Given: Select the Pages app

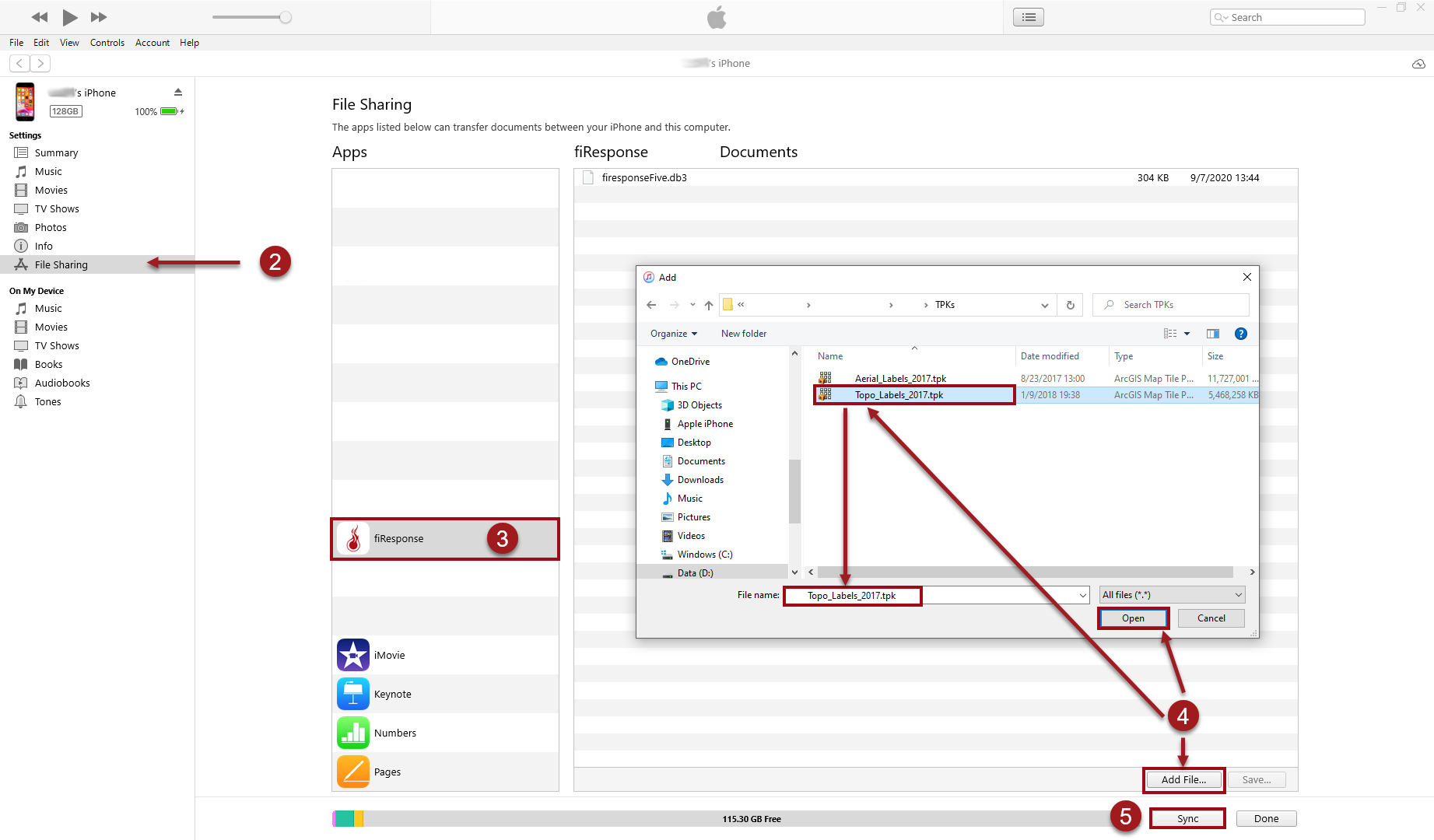Looking at the screenshot, I should 445,772.
